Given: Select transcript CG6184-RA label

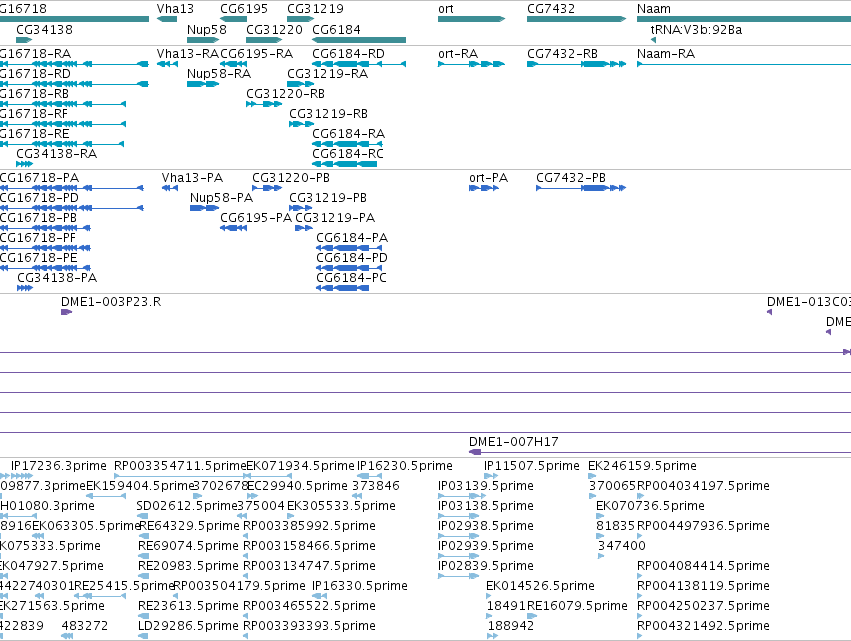Looking at the screenshot, I should coord(348,134).
